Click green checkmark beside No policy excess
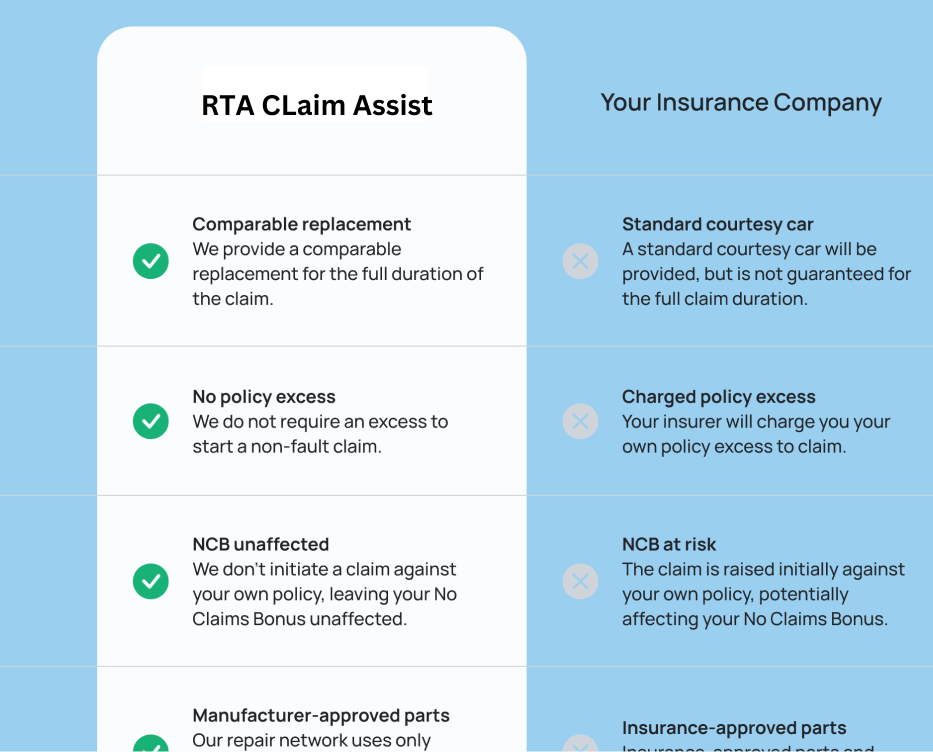 [150, 421]
